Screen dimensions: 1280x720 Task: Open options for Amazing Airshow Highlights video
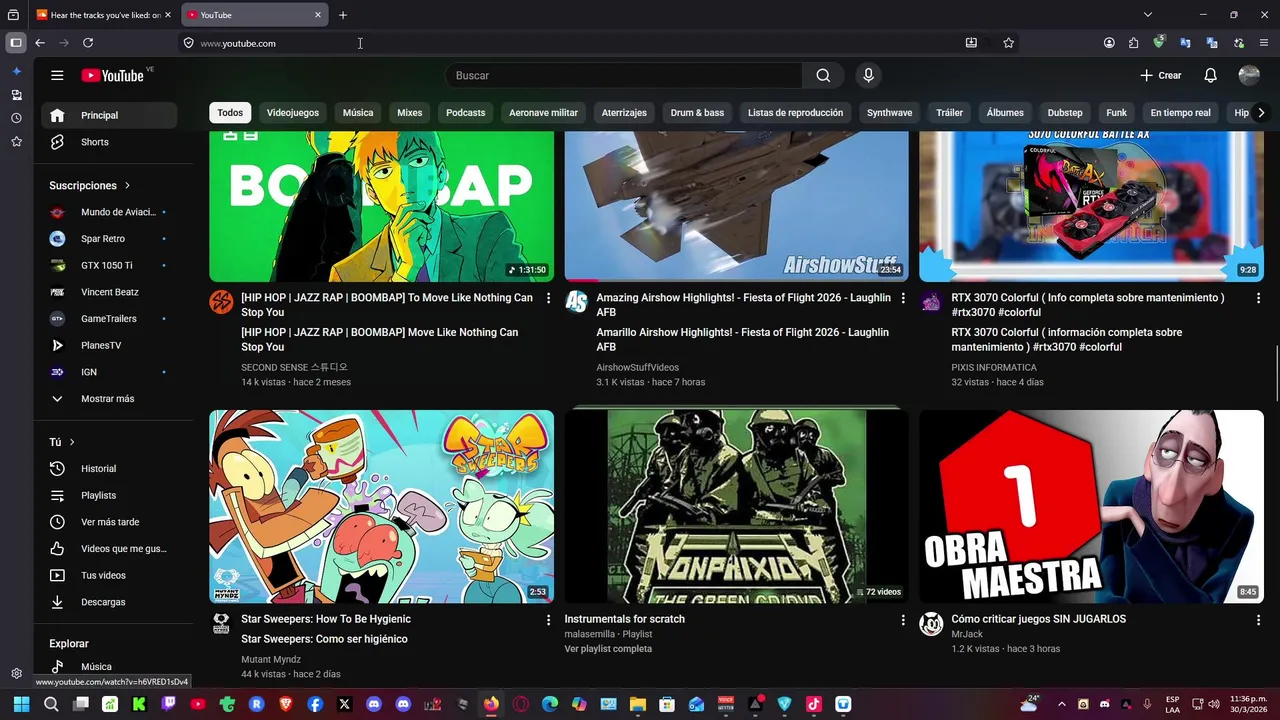tap(903, 298)
